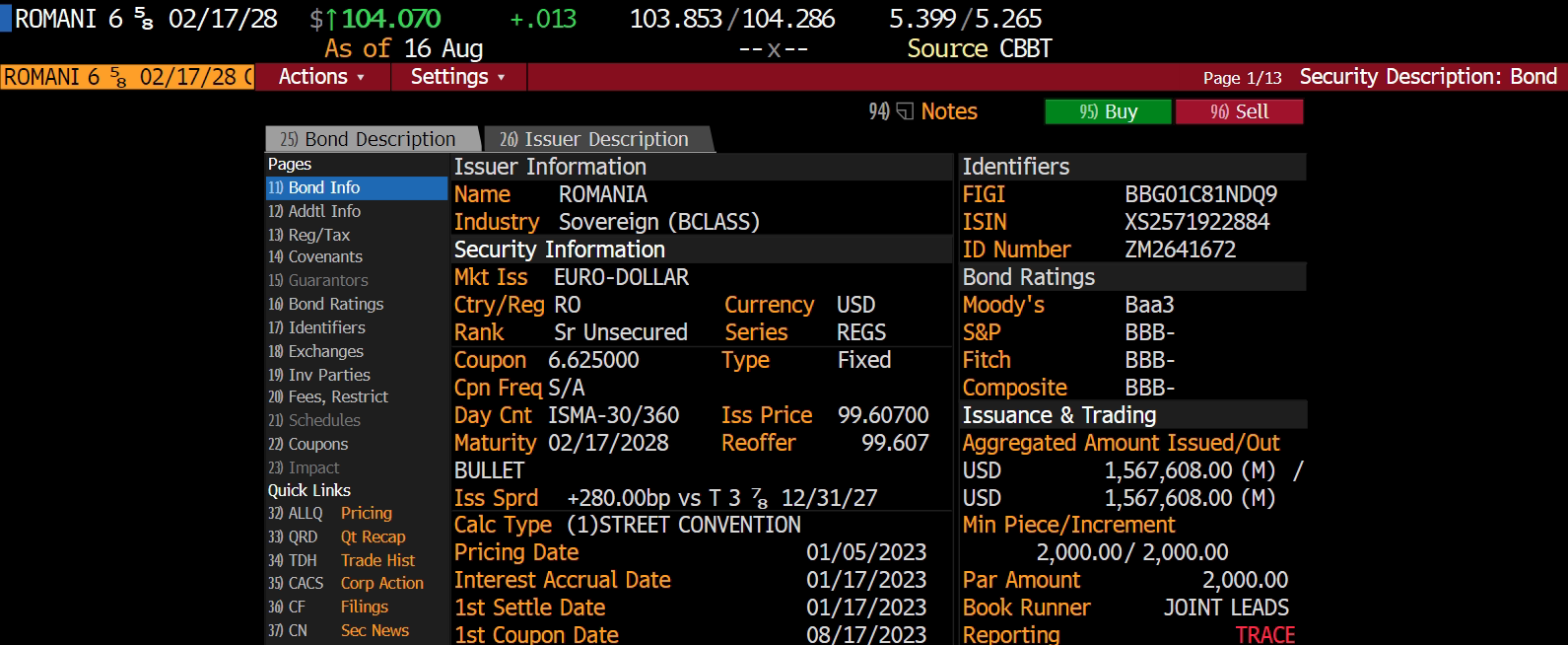Click the ROMANI 6 5/8 security input field
Screen dimensions: 1568x645
click(128, 77)
